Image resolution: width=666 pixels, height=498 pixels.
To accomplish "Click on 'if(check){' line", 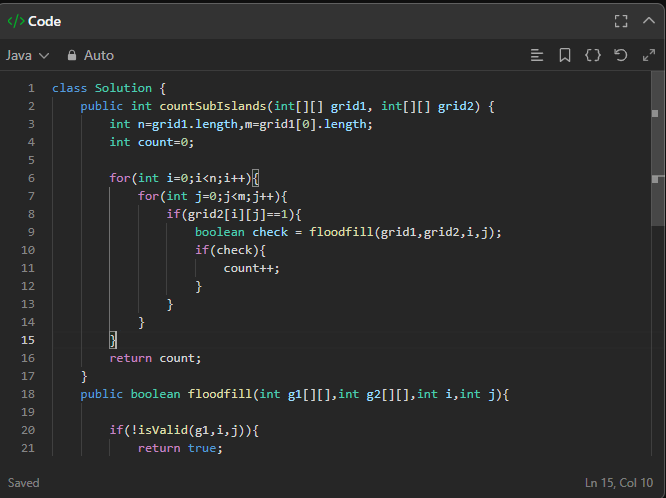I will [x=230, y=250].
